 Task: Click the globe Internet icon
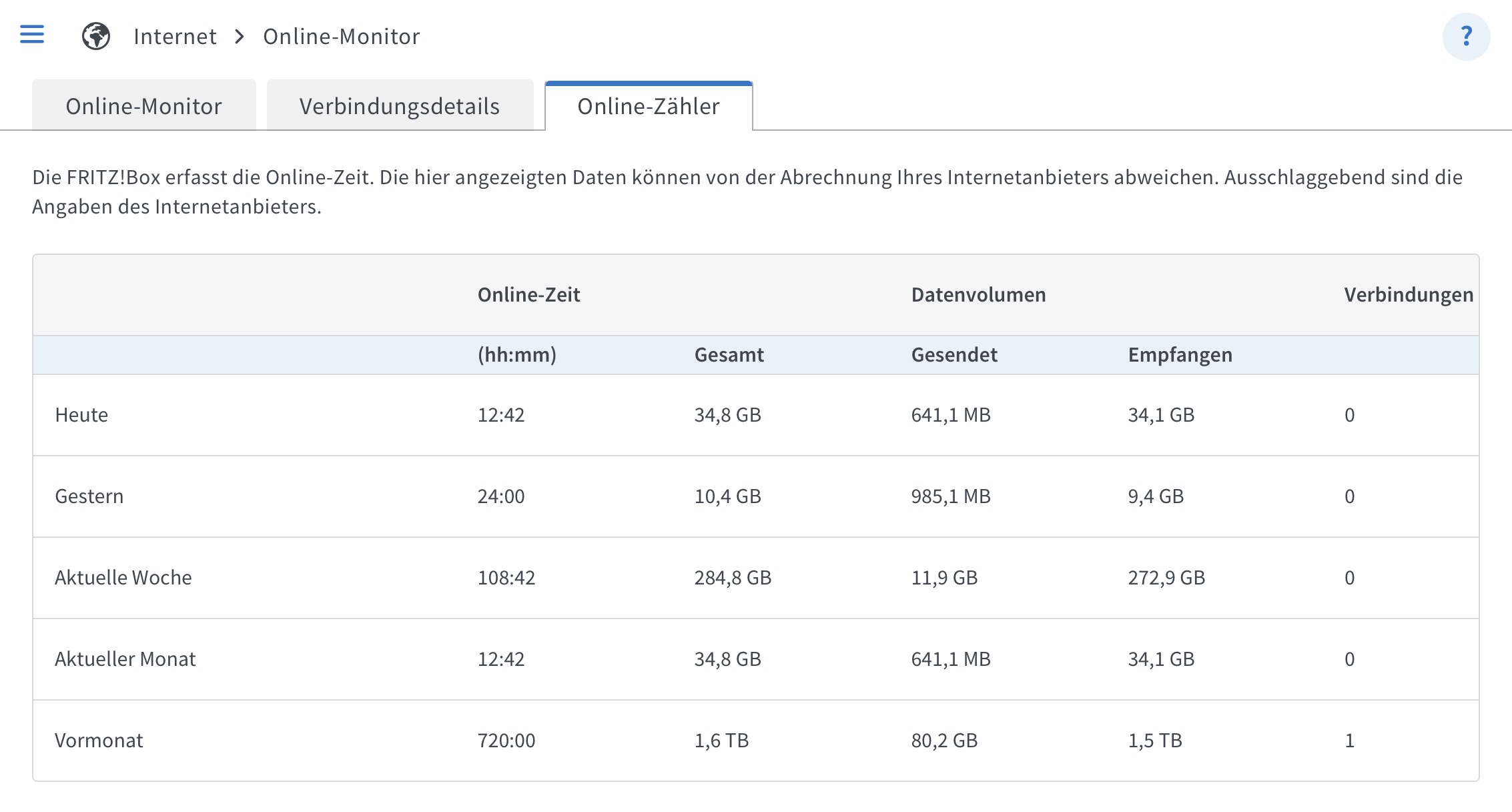[96, 36]
